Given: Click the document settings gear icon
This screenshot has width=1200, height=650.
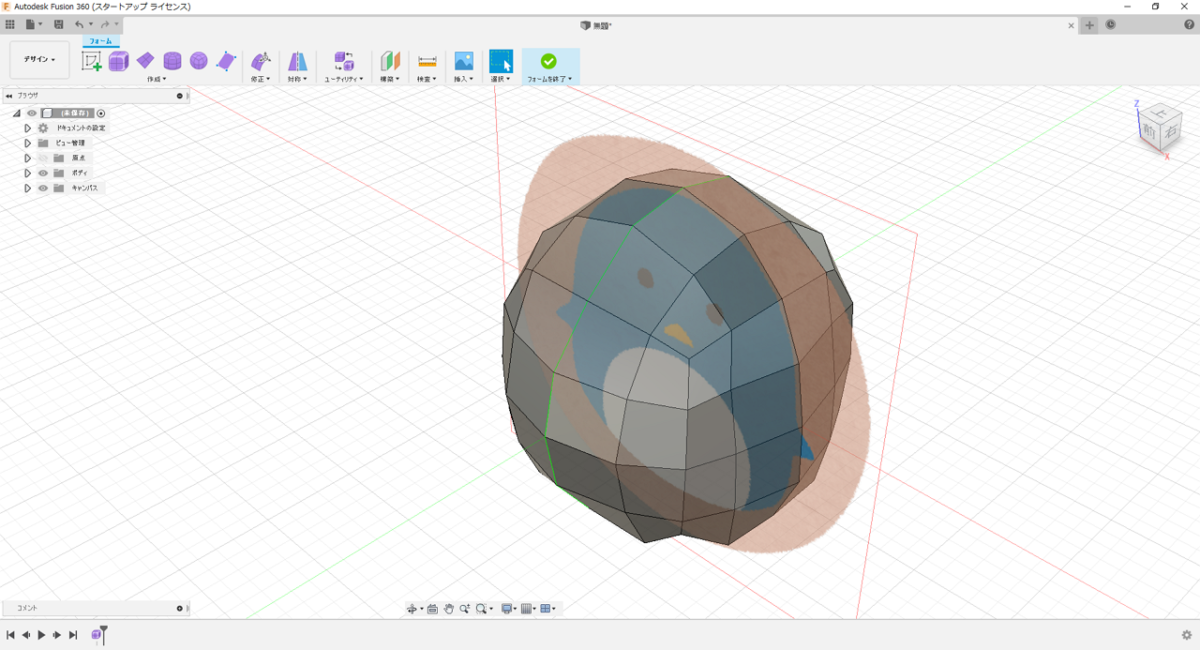Looking at the screenshot, I should click(x=43, y=128).
